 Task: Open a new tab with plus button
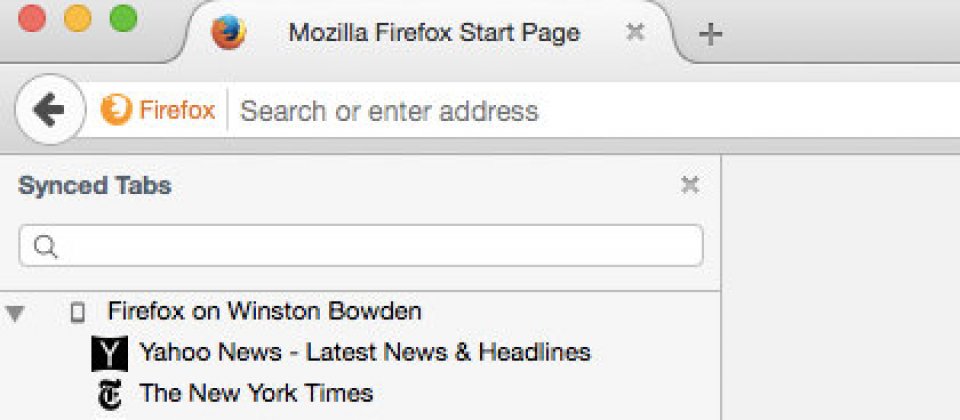coord(710,34)
